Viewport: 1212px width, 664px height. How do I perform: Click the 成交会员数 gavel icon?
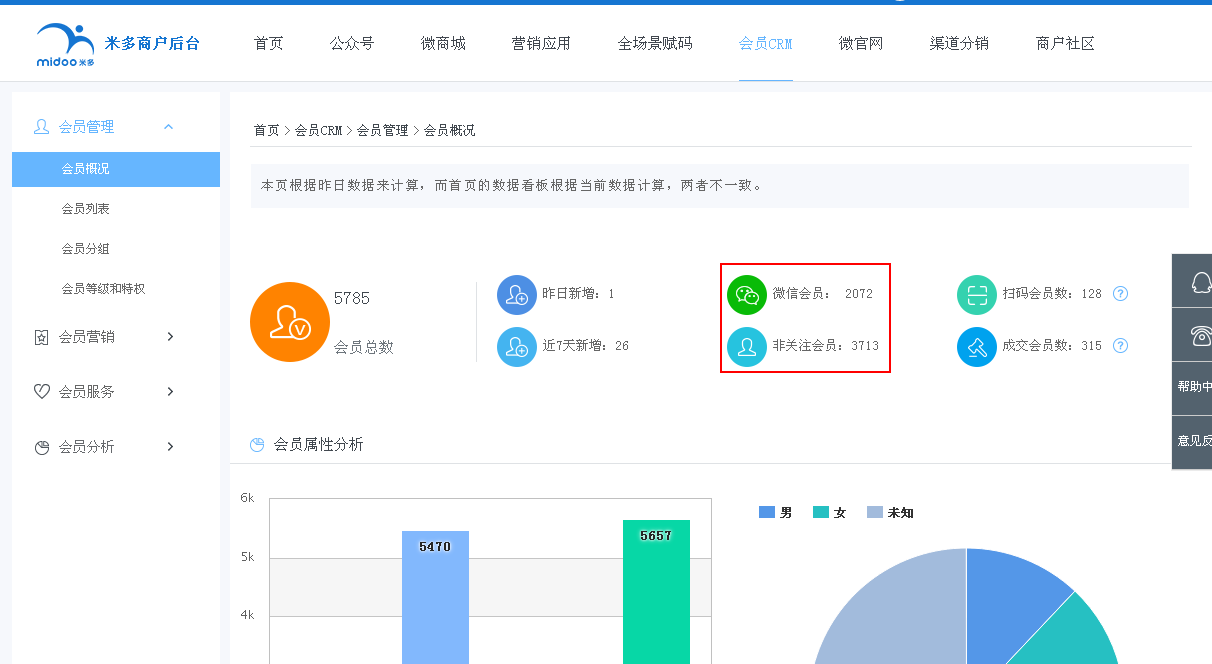pyautogui.click(x=977, y=347)
